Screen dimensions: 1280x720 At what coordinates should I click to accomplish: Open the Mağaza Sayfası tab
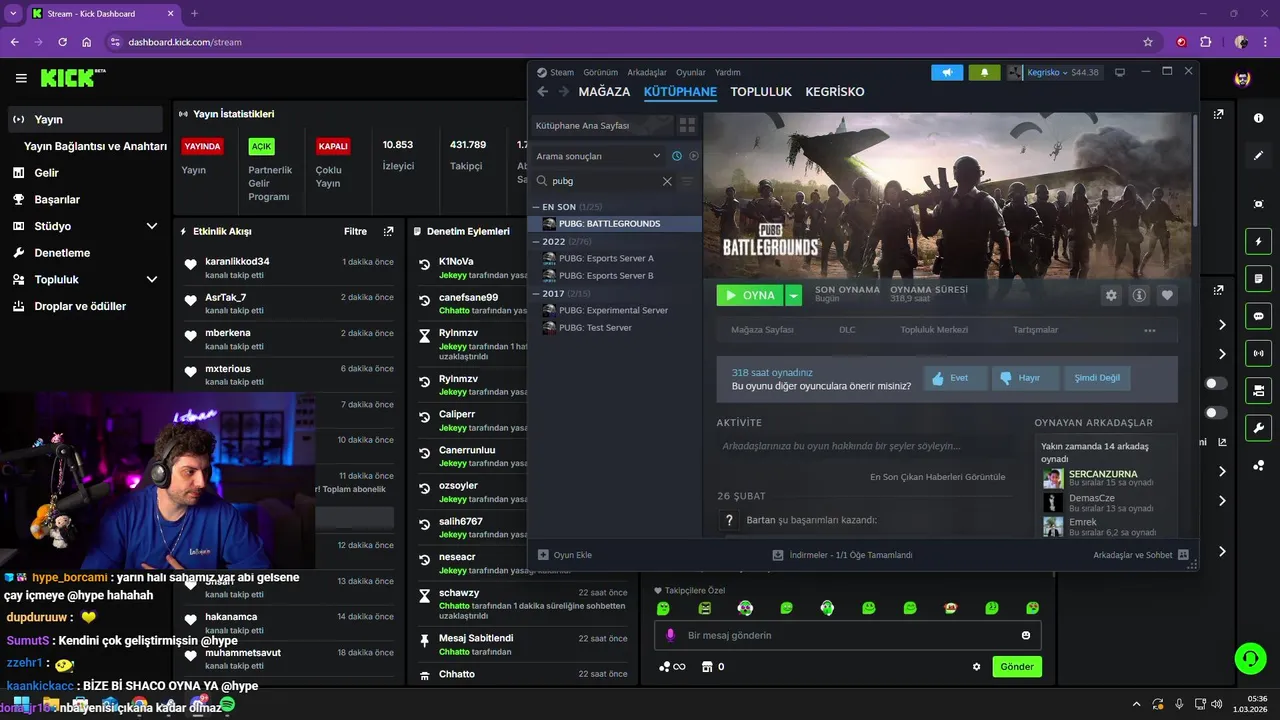[x=762, y=330]
